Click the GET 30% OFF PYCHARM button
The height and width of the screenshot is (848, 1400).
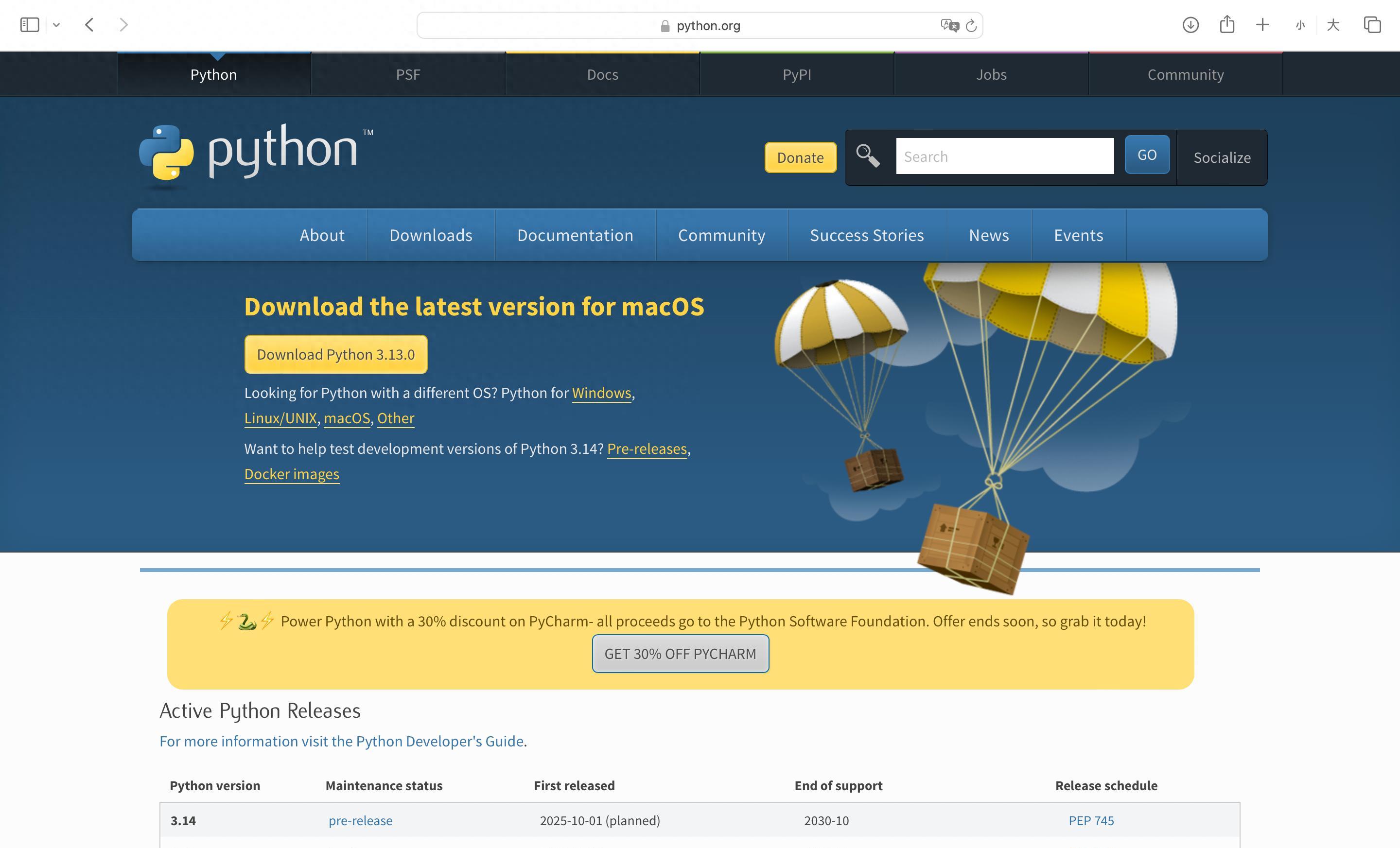pyautogui.click(x=681, y=653)
